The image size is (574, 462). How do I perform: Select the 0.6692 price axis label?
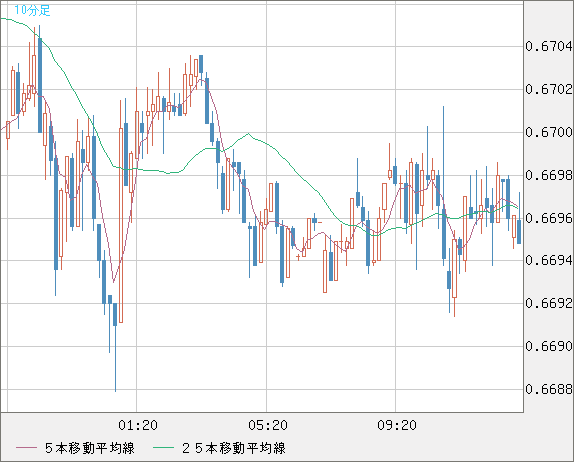point(549,303)
